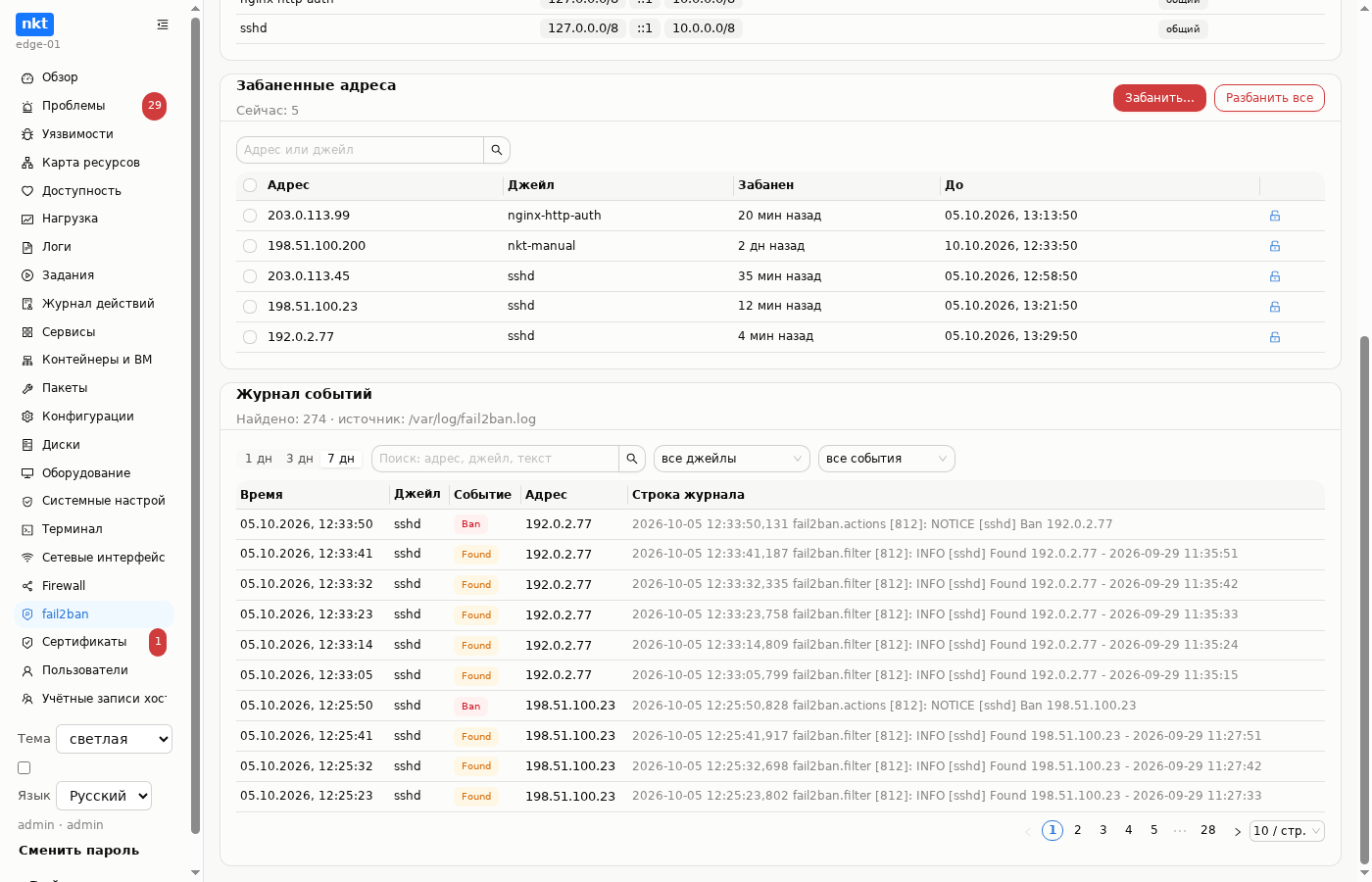1372x882 pixels.
Task: Click search icon in event journal
Action: click(x=632, y=459)
